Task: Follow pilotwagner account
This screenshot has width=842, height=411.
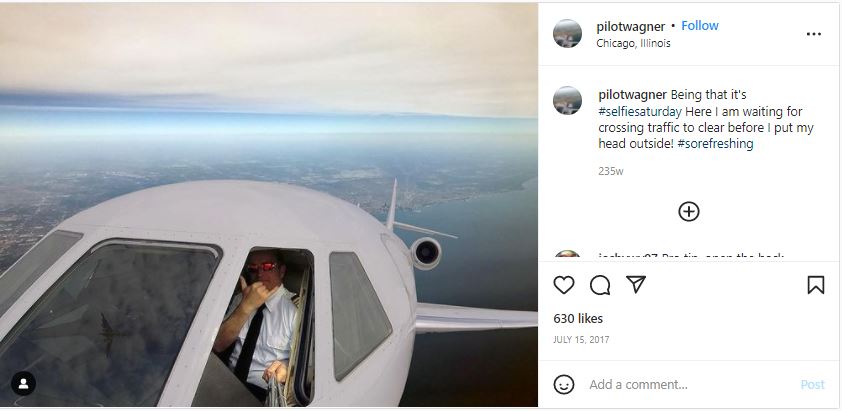Action: click(x=700, y=26)
